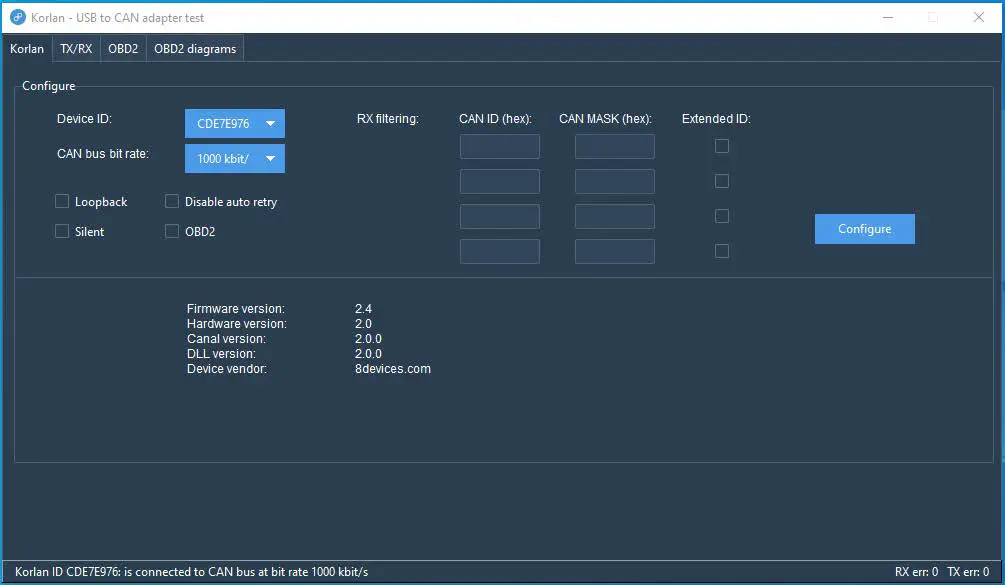Viewport: 1005px width, 585px height.
Task: Click the second CAN ID hex field
Action: pos(499,181)
